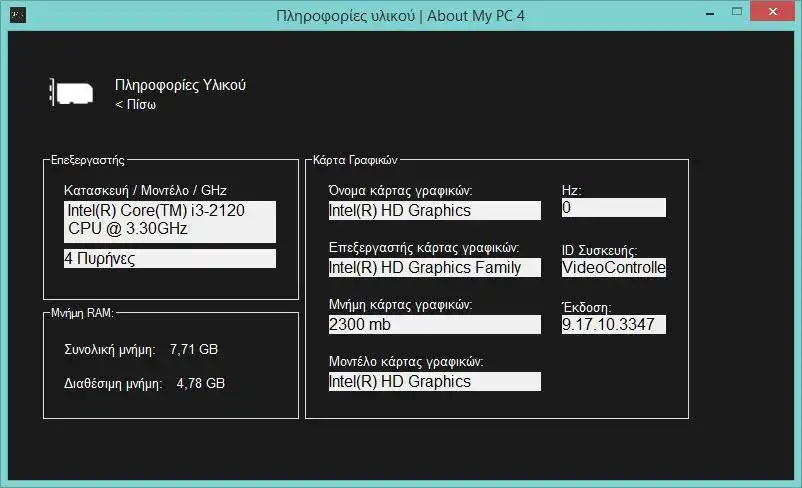Click the available memory value '4,78 GB'
Viewport: 802px width, 488px height.
[x=200, y=383]
